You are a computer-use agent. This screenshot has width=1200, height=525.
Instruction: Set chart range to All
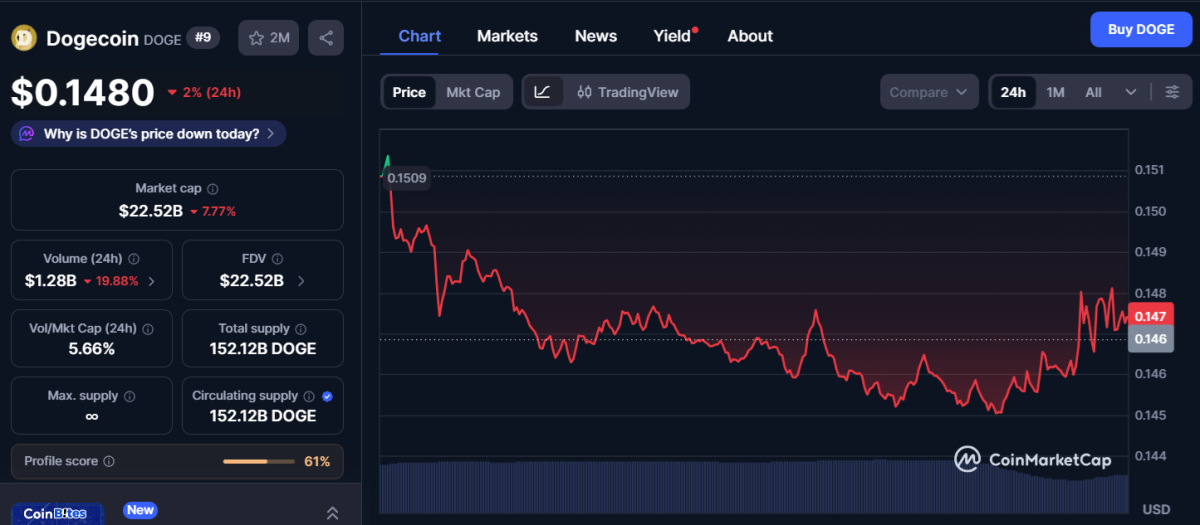(x=1093, y=92)
